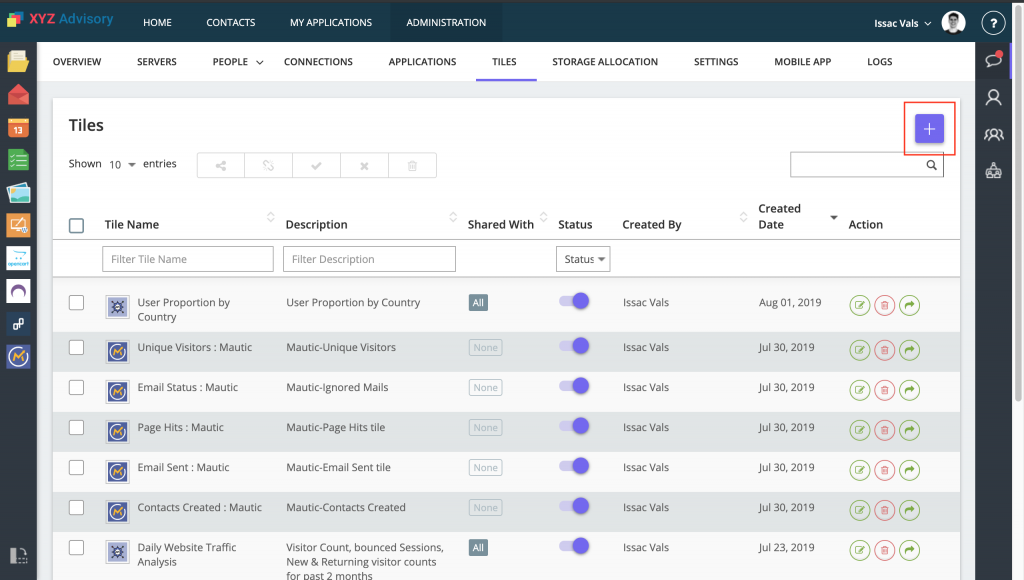This screenshot has height=580, width=1024.
Task: Switch to the Storage Allocation tab
Action: [605, 61]
